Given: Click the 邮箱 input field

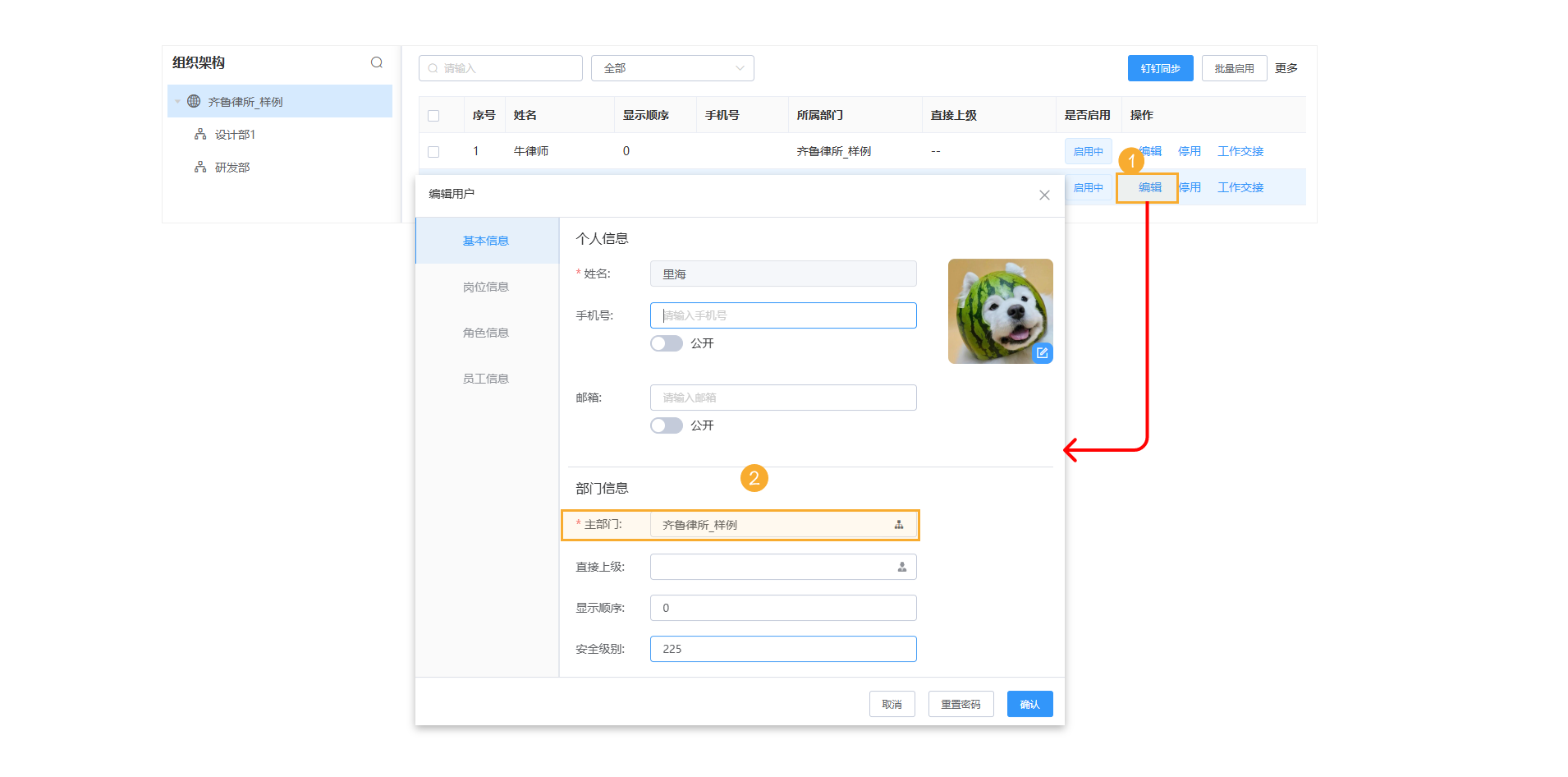Looking at the screenshot, I should pos(782,398).
